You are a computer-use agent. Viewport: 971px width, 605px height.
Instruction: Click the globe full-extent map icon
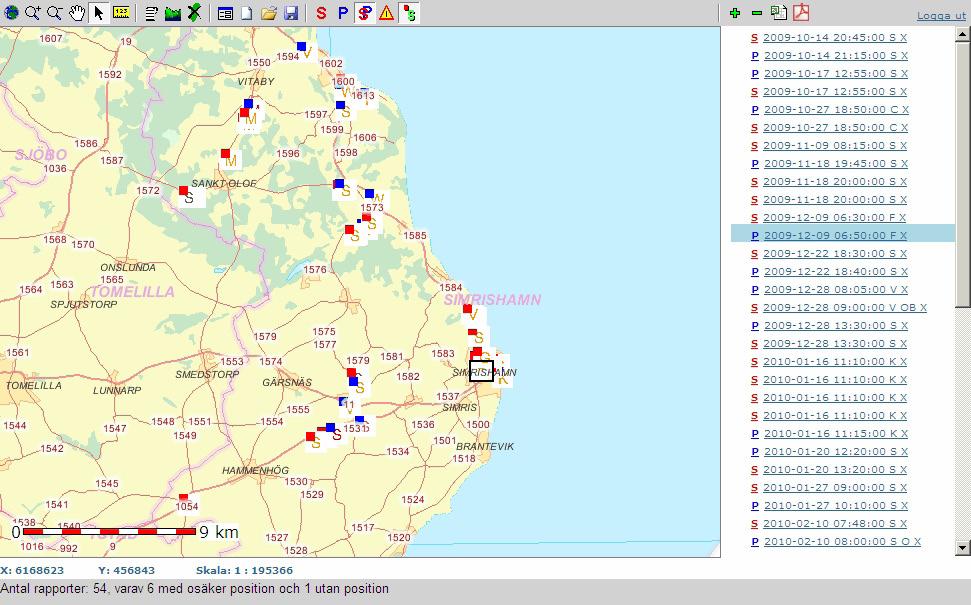click(x=11, y=12)
